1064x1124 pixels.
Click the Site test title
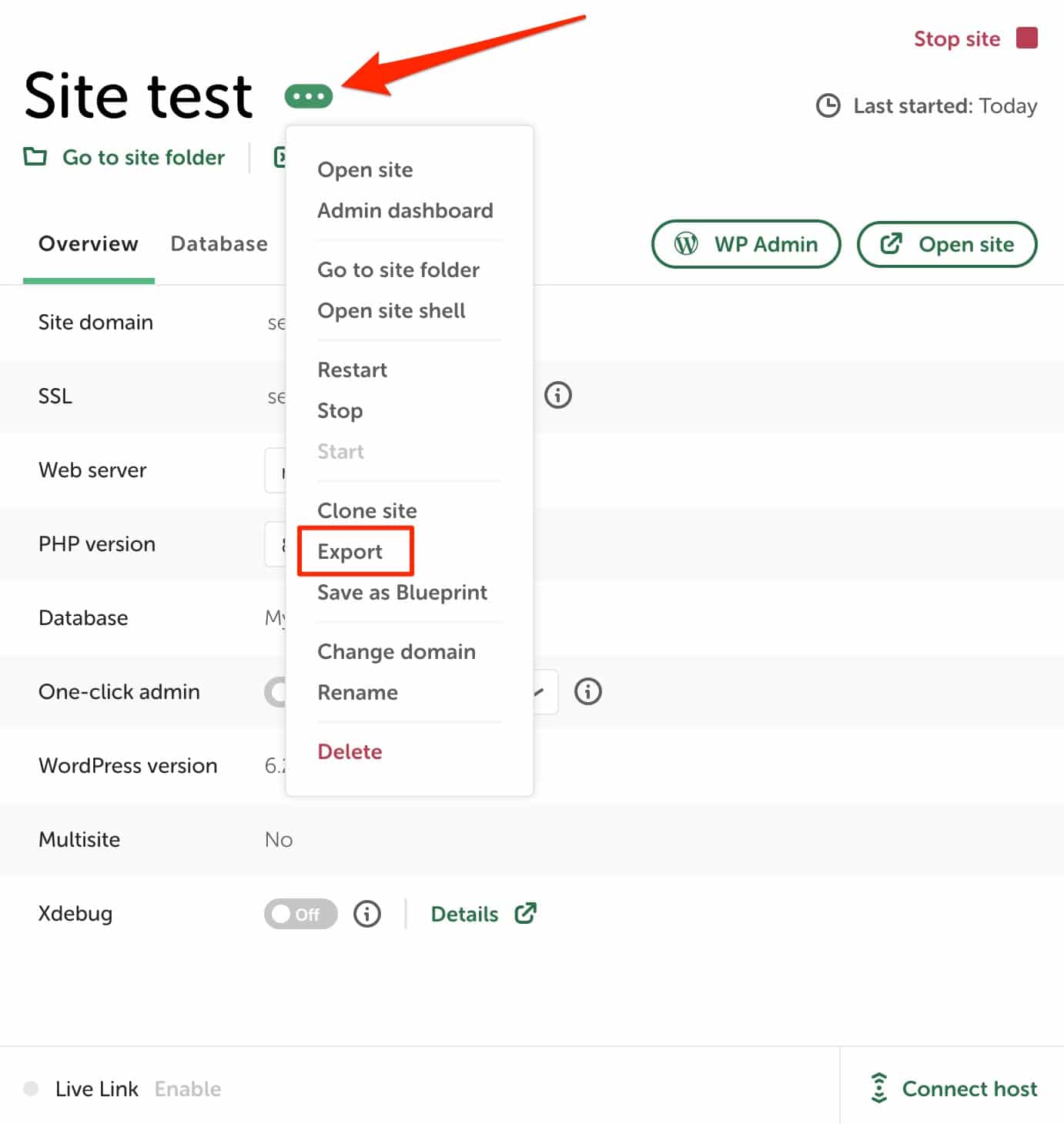point(138,95)
